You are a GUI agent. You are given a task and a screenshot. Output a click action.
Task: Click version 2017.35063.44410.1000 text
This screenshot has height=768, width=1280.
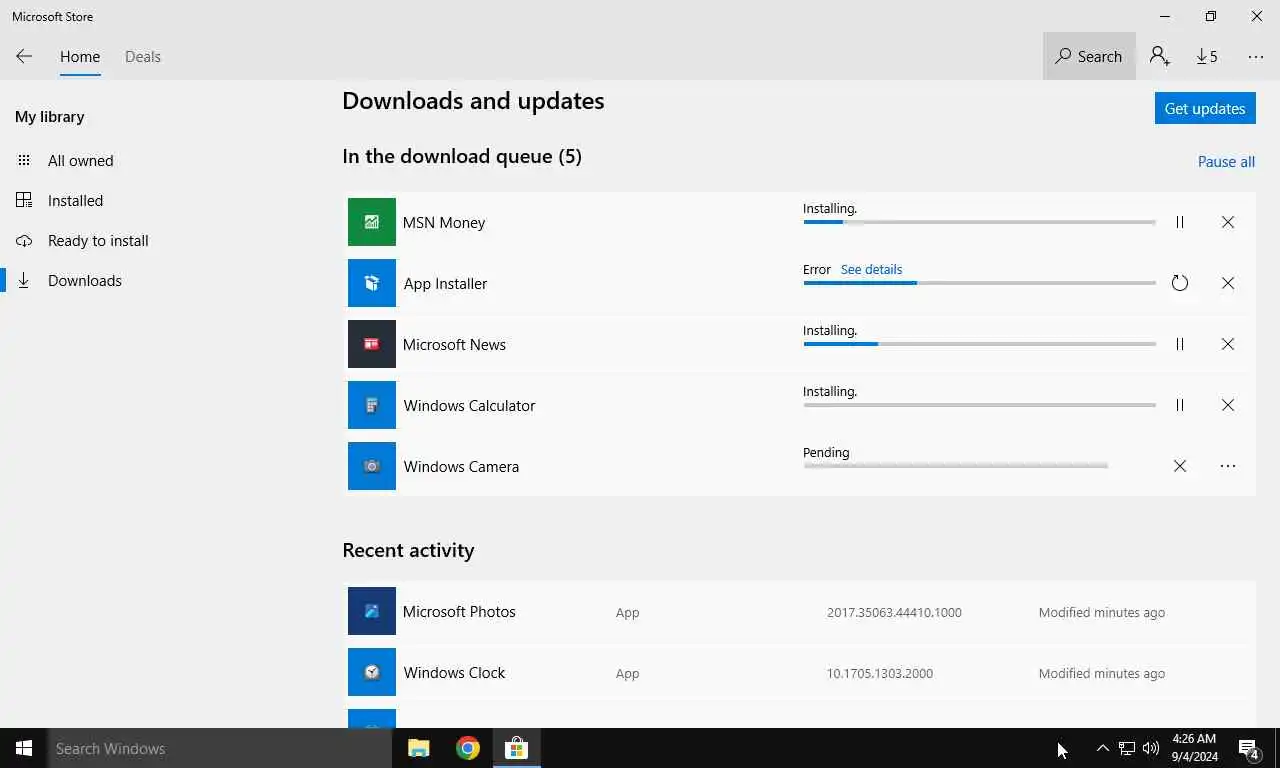[894, 613]
